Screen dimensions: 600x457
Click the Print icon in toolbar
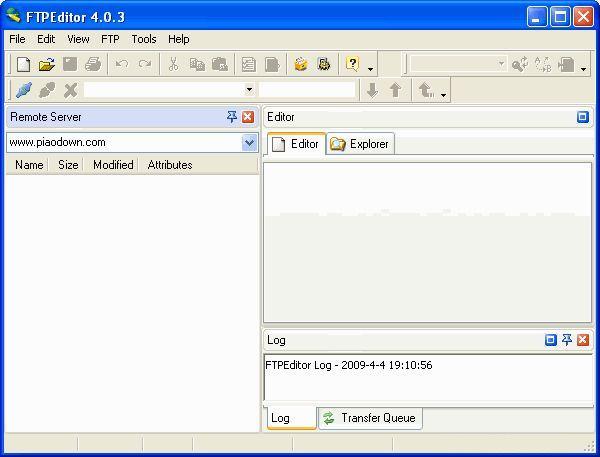pos(93,65)
